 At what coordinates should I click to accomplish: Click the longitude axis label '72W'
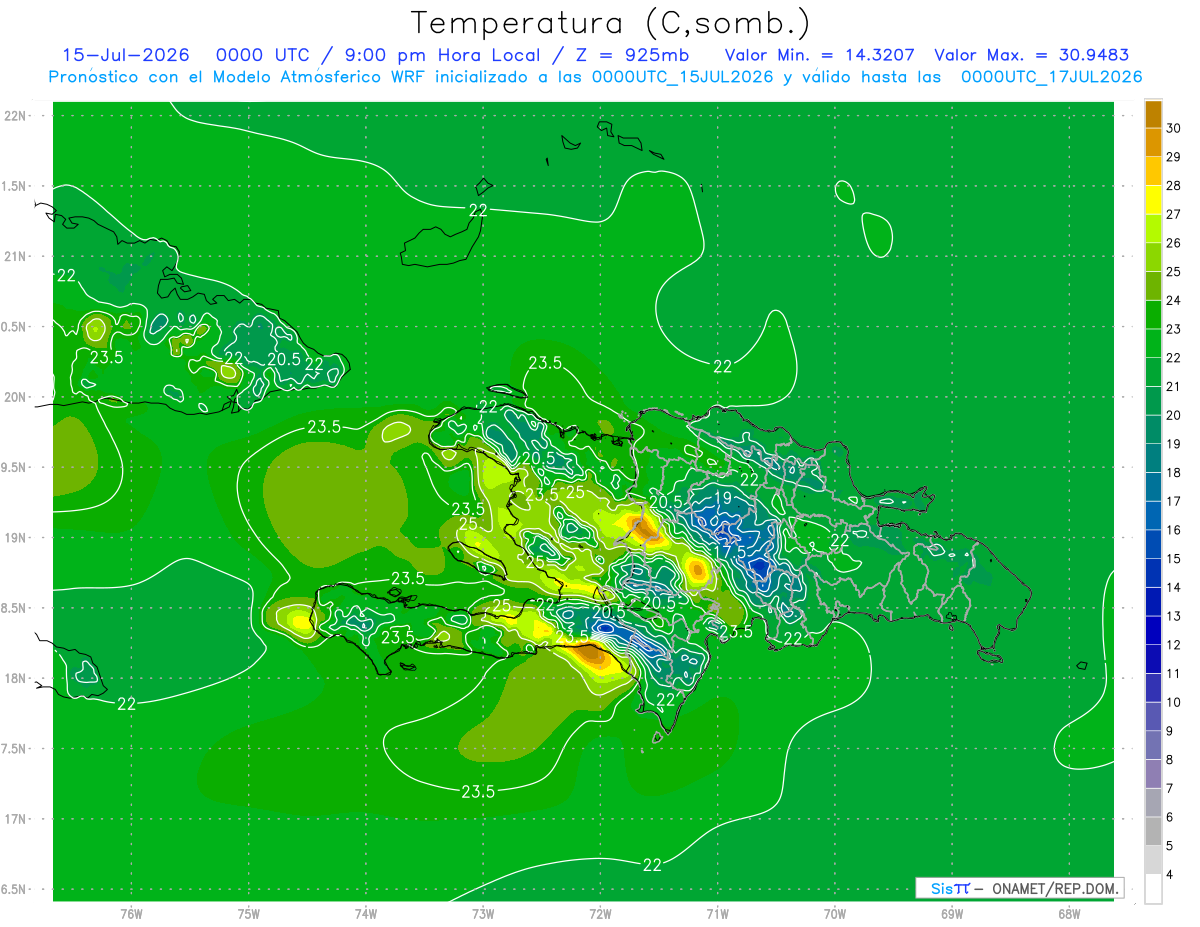[600, 914]
